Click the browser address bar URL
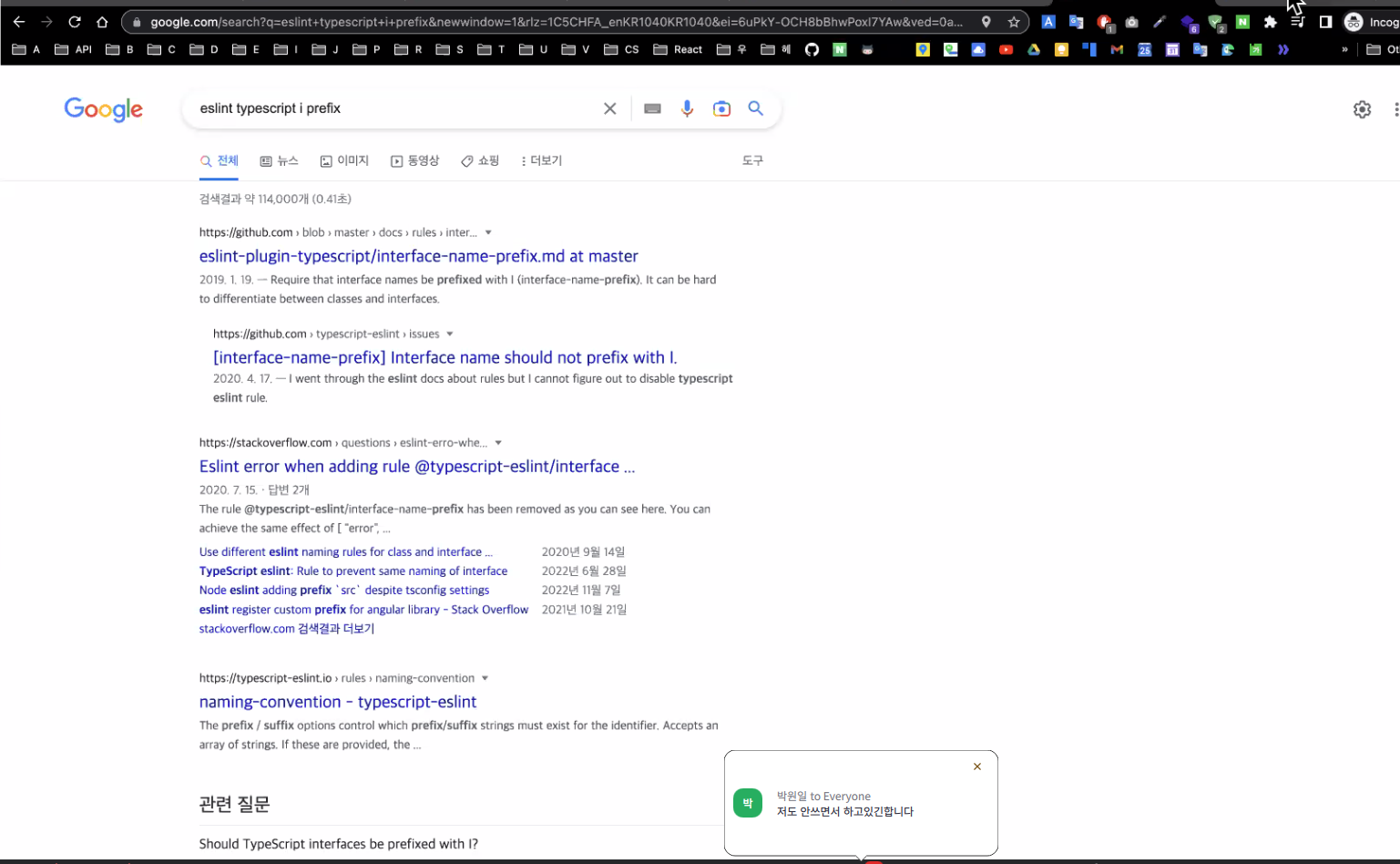 click(x=556, y=22)
